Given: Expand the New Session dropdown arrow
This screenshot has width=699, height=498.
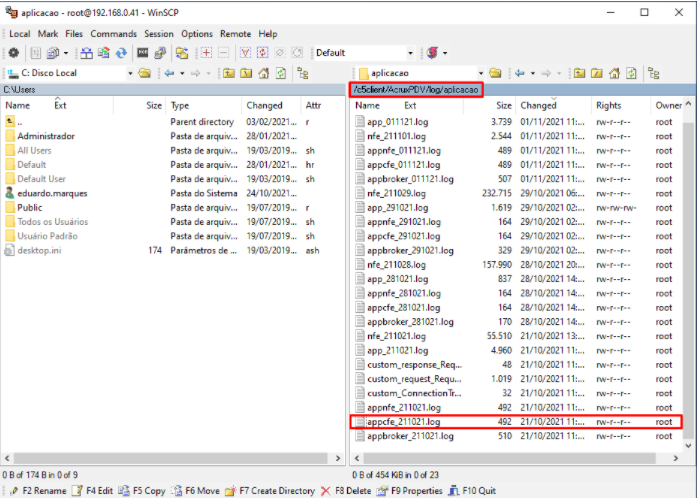Looking at the screenshot, I should click(445, 54).
